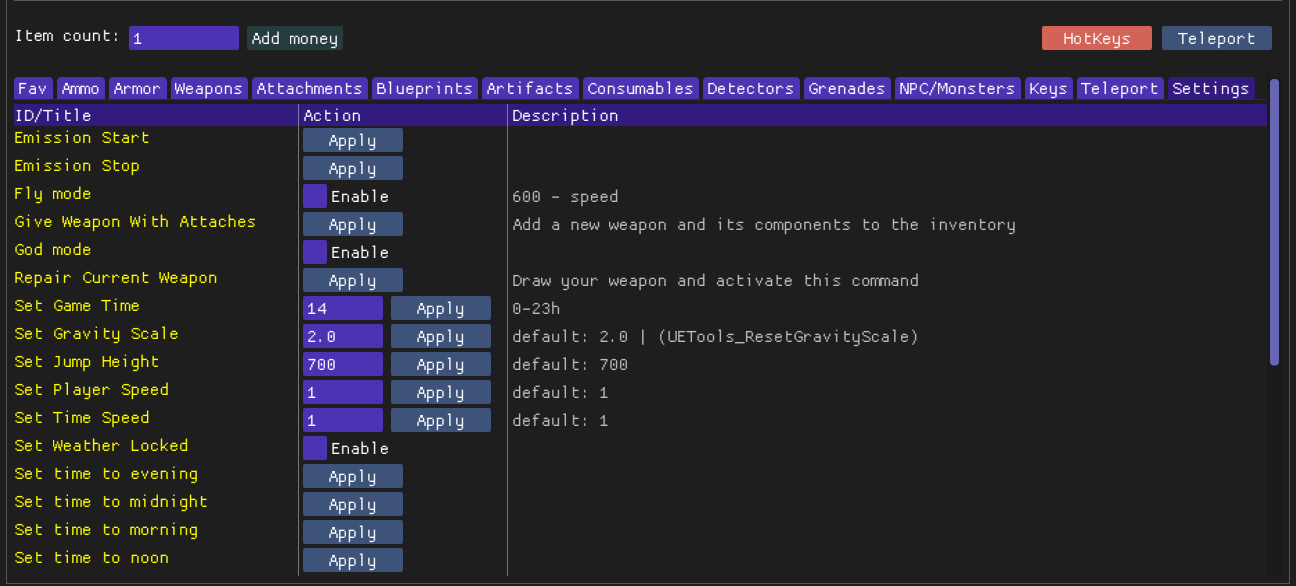Apply the Set Game Time value

440,308
